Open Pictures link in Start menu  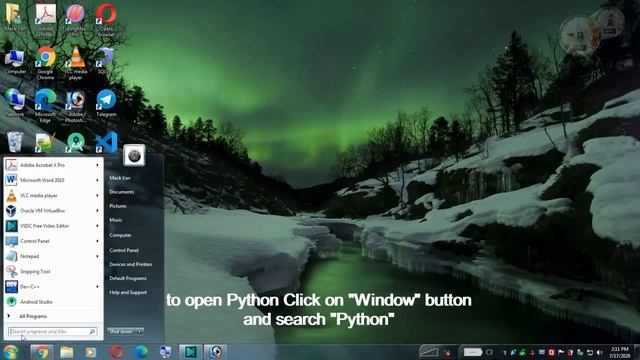tap(118, 206)
